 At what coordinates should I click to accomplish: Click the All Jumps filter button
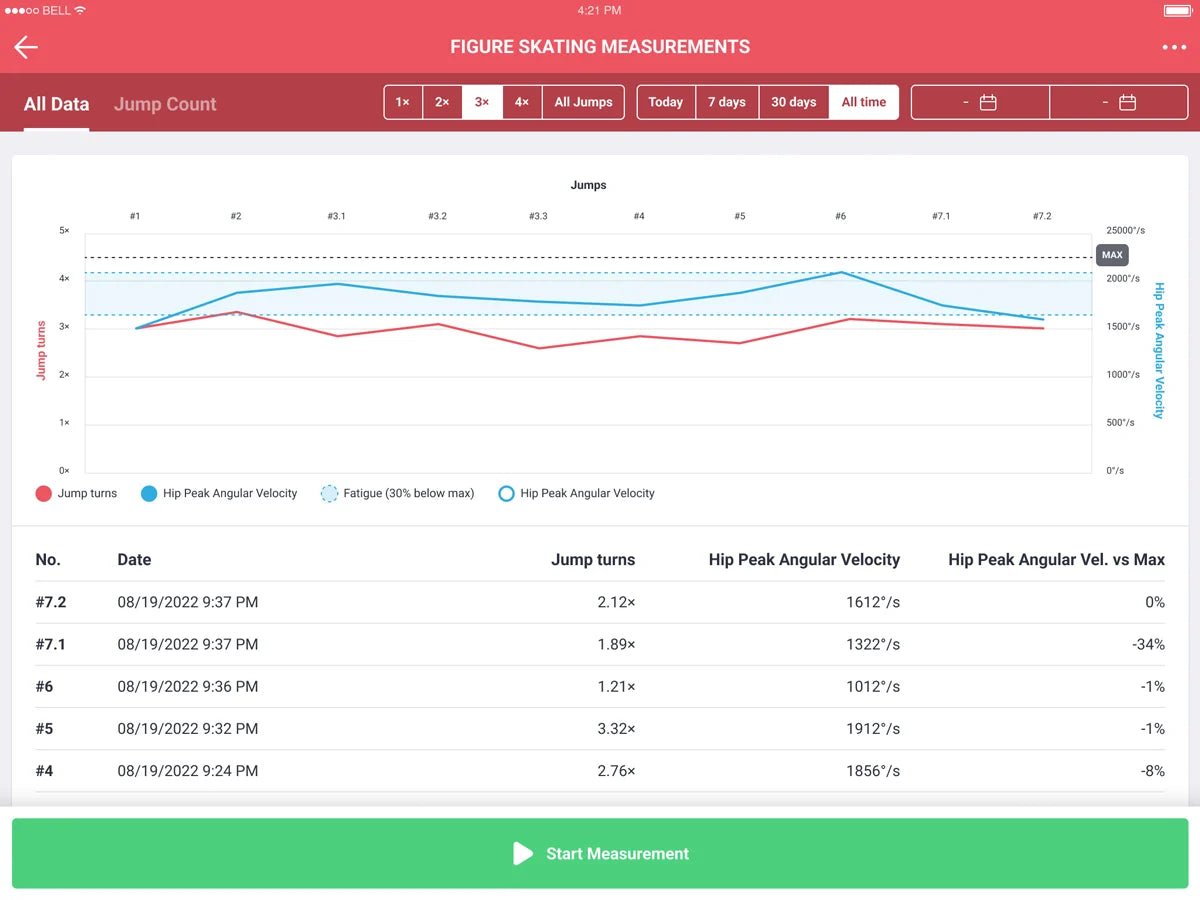pos(583,101)
